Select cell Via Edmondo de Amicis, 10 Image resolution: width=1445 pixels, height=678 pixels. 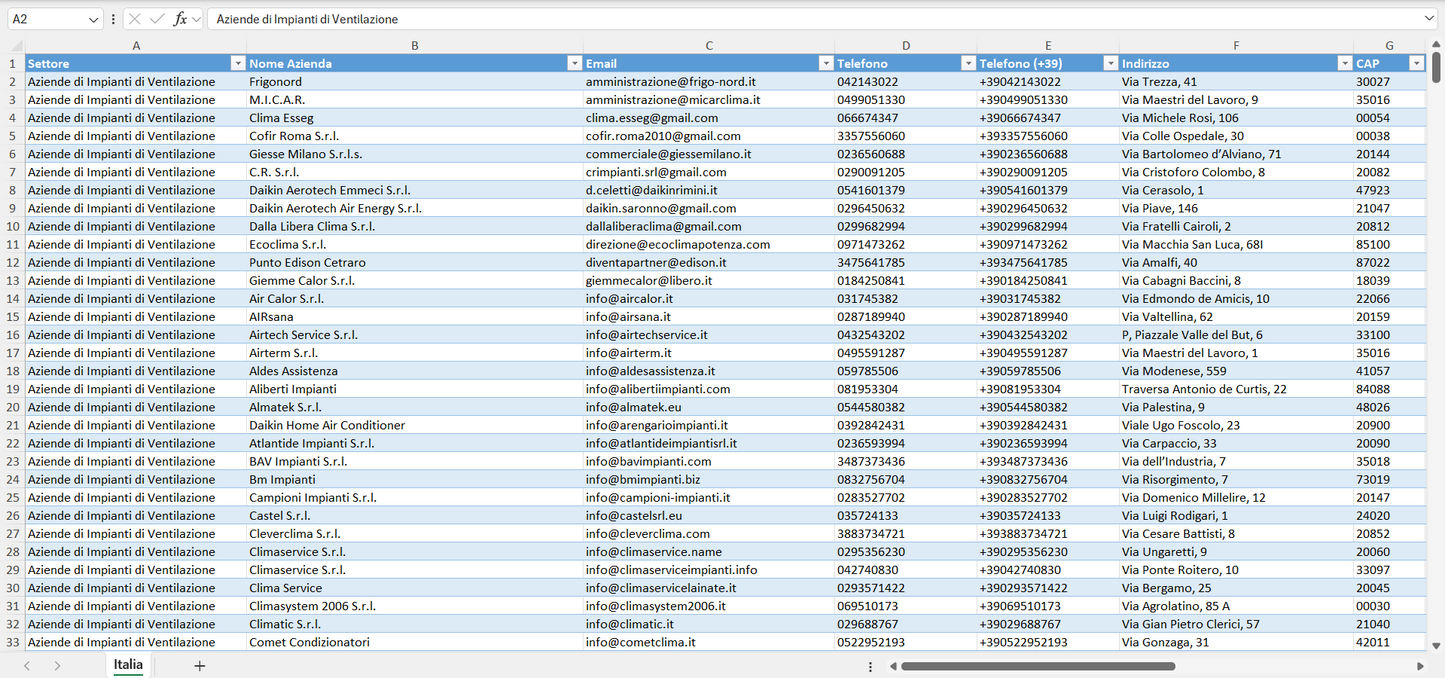(1236, 298)
